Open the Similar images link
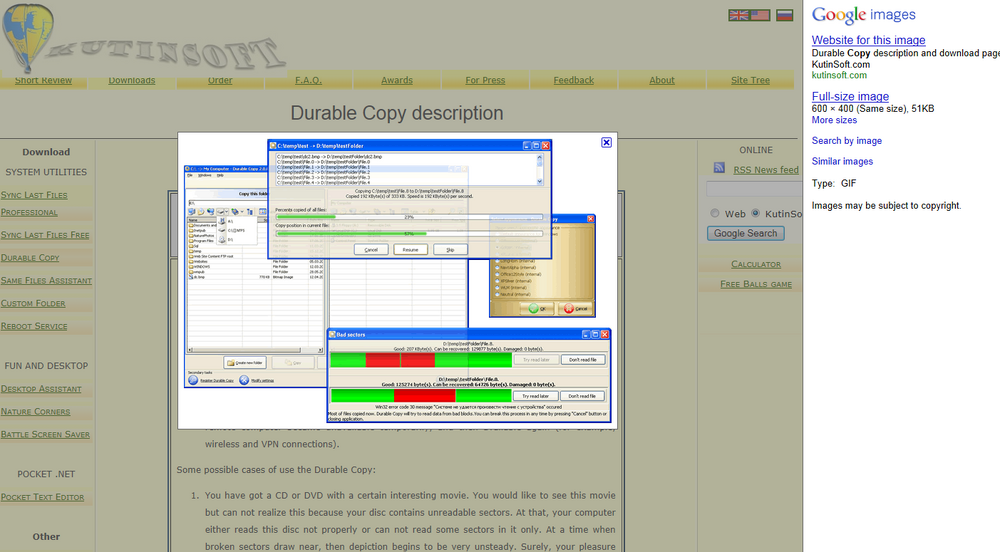 pyautogui.click(x=842, y=161)
